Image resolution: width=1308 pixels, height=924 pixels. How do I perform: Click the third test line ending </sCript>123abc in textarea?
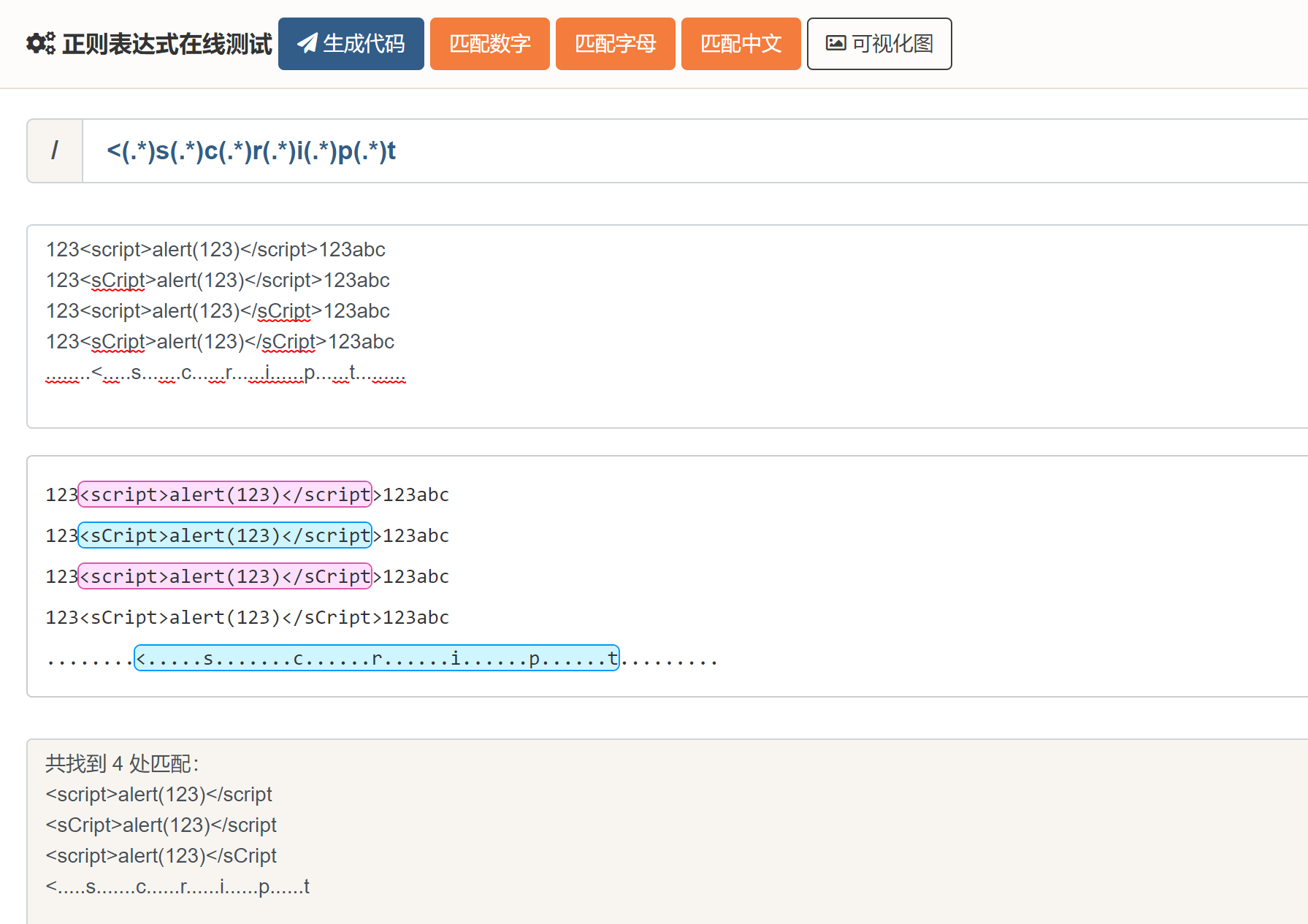point(218,311)
